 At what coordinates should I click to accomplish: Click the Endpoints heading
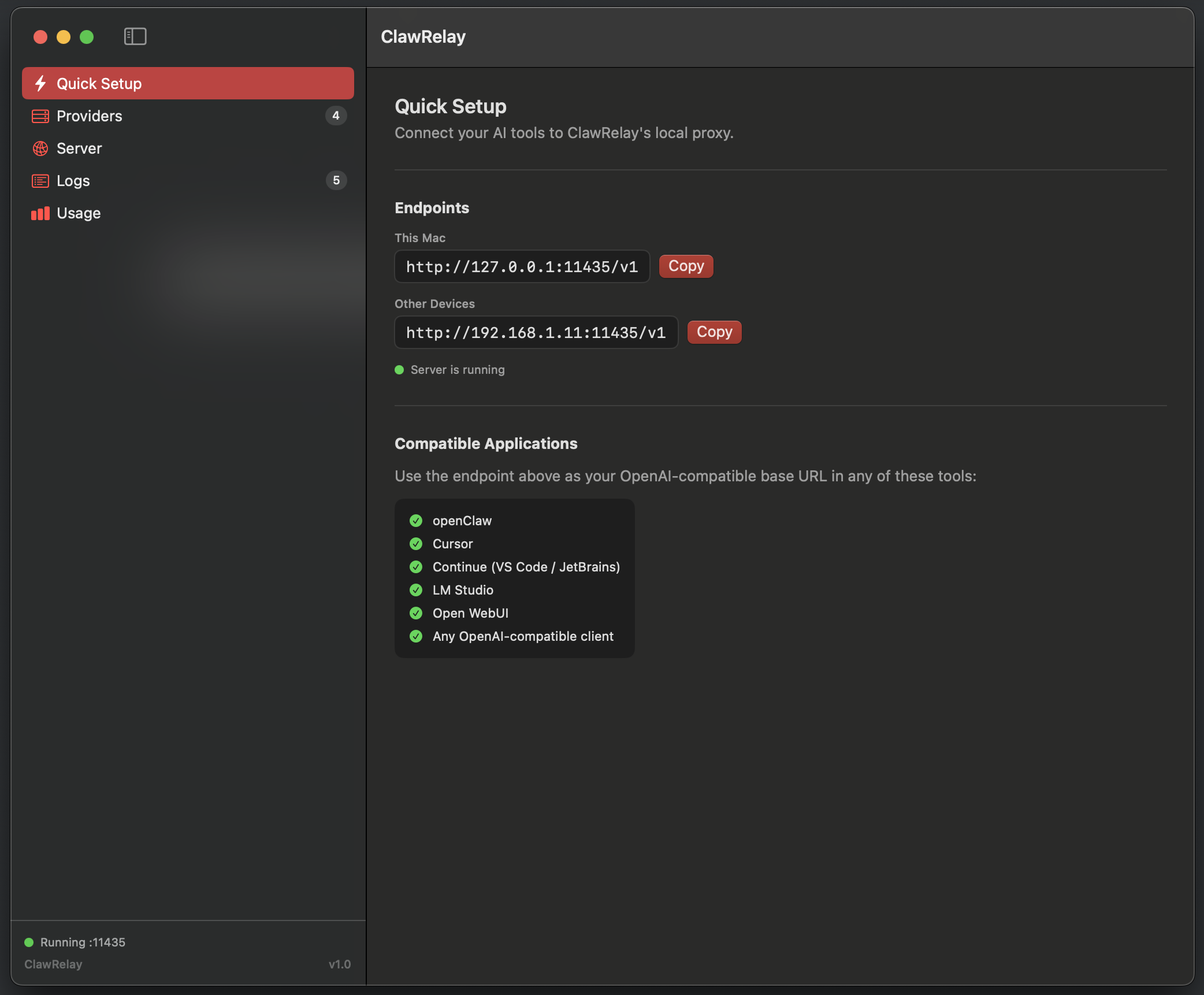432,208
